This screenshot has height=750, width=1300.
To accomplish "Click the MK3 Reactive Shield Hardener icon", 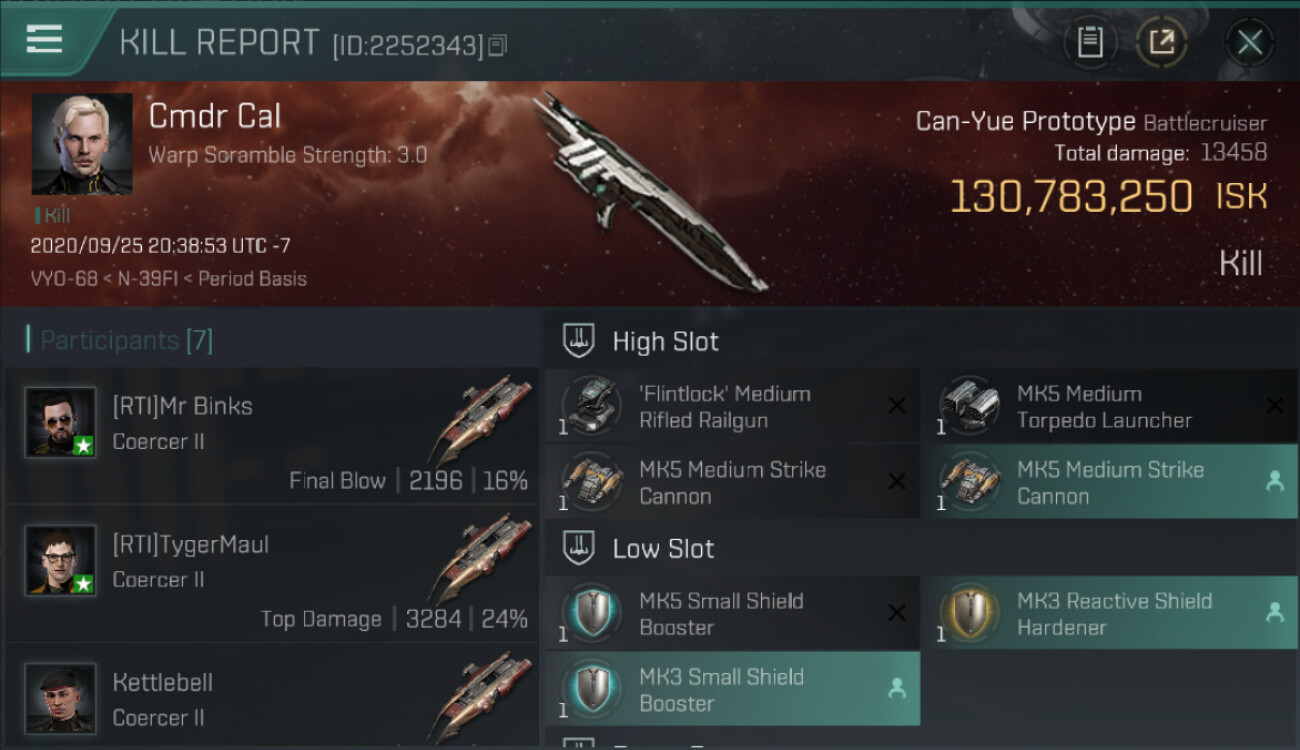I will pyautogui.click(x=970, y=613).
